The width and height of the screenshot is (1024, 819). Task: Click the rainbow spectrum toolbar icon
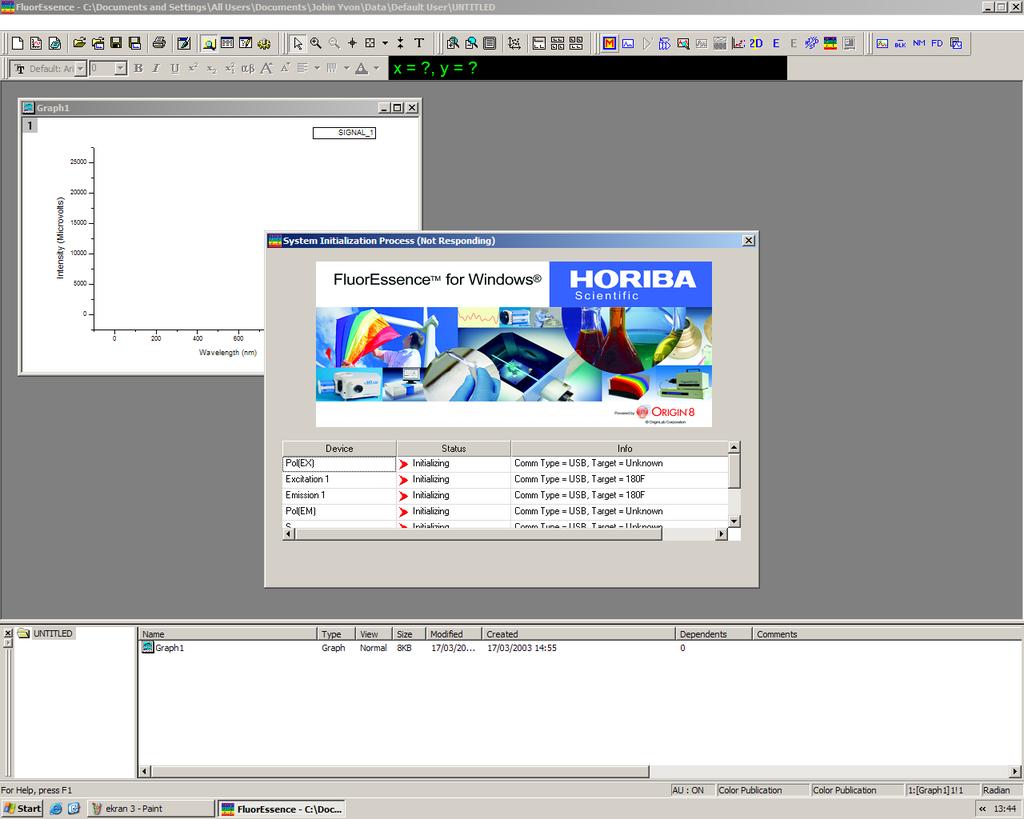tap(830, 43)
